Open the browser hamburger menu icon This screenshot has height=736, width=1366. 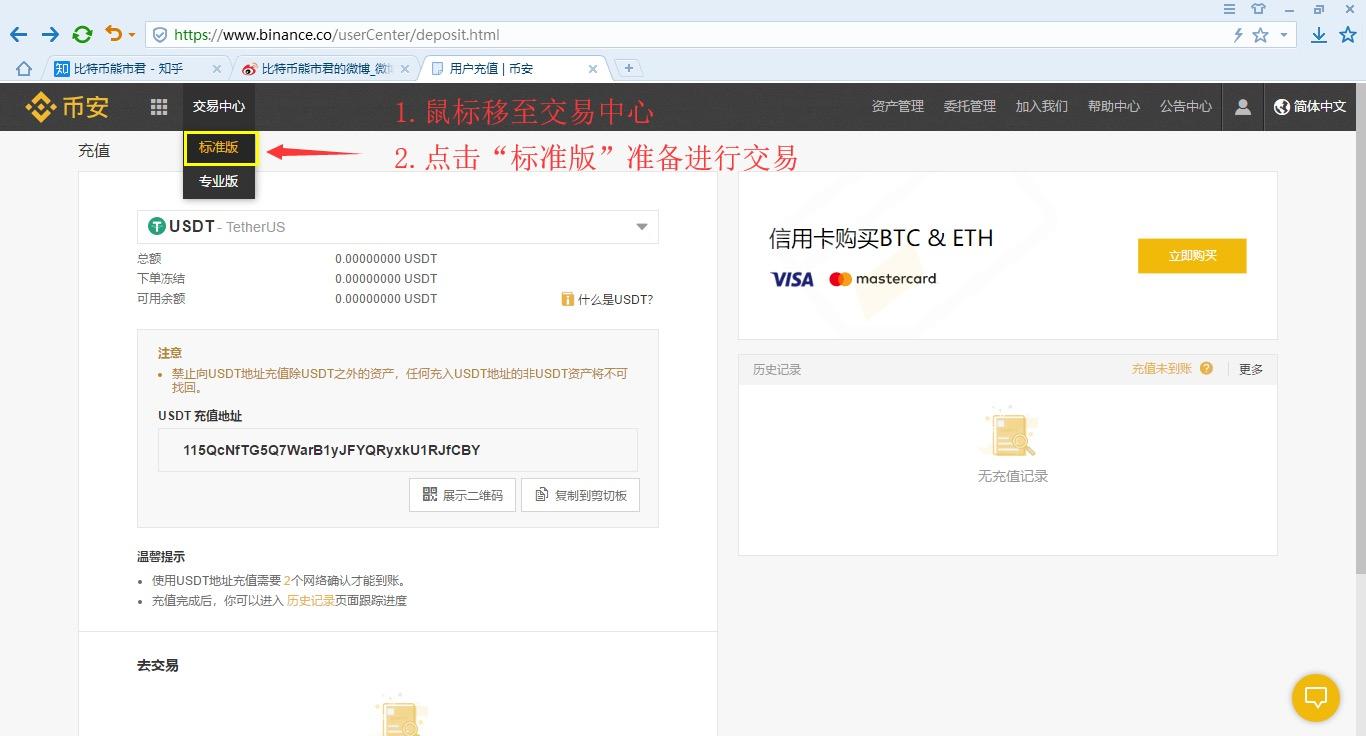click(x=1230, y=9)
